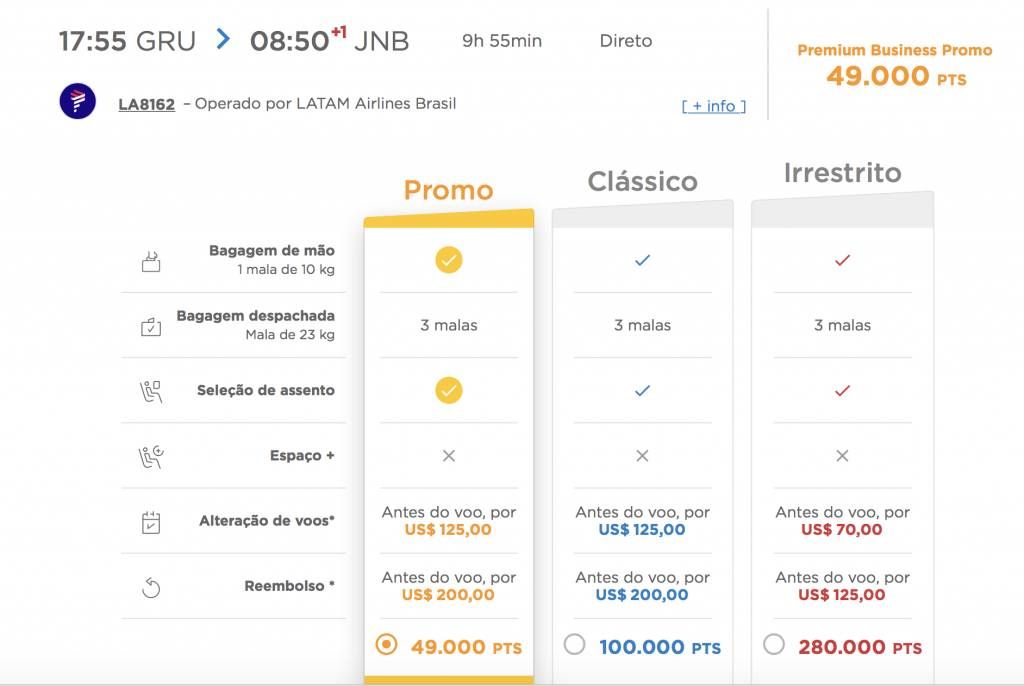
Task: Click the blue arrow between GRU and JNB
Action: click(223, 39)
